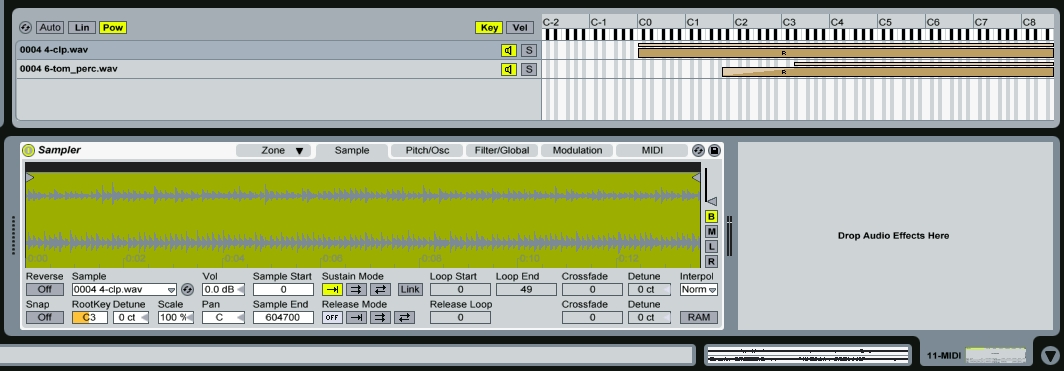This screenshot has width=1064, height=371.
Task: Solo the 0004 4-clp.wav zone with S button
Action: click(x=529, y=50)
